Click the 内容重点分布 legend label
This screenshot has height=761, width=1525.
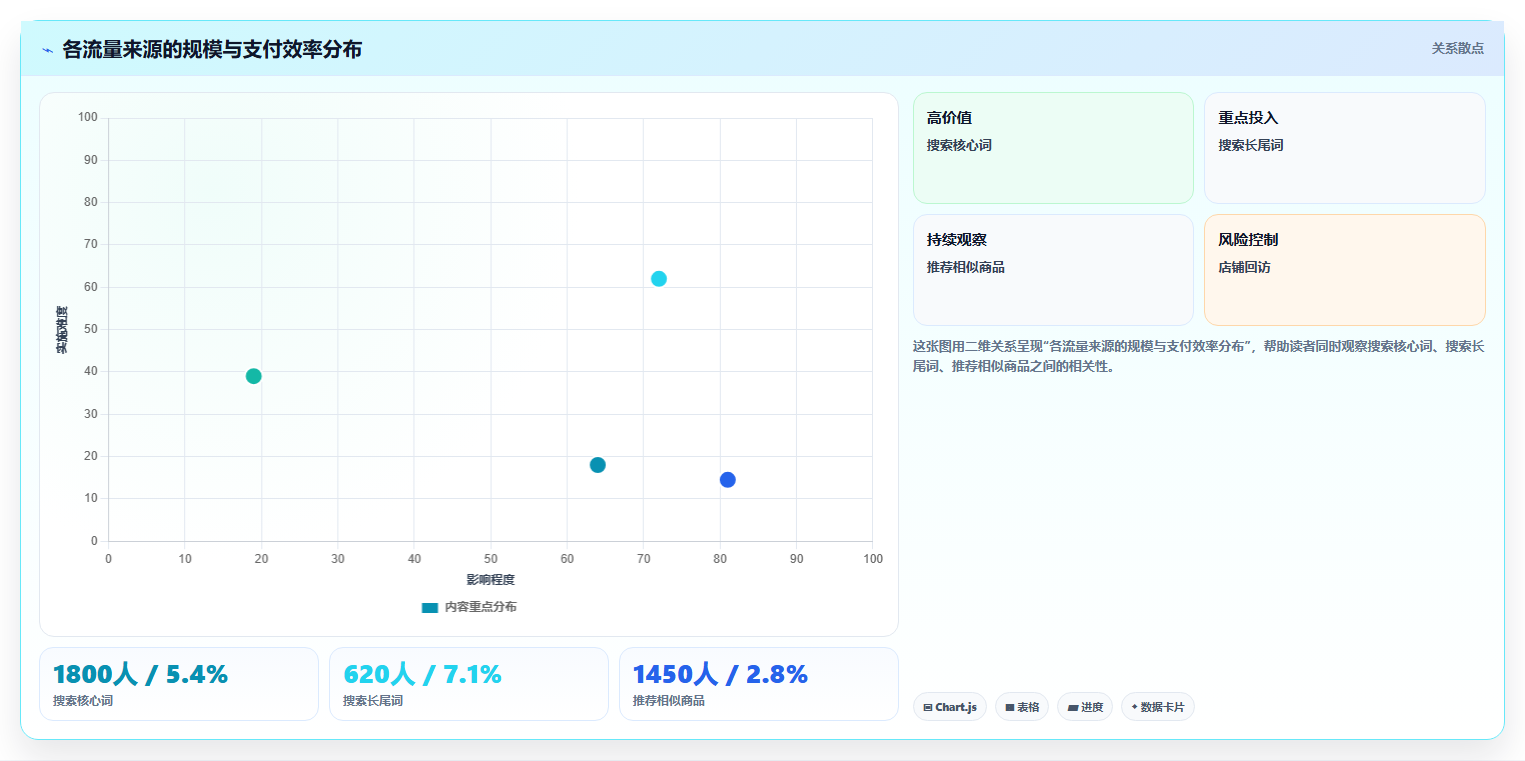[x=481, y=607]
